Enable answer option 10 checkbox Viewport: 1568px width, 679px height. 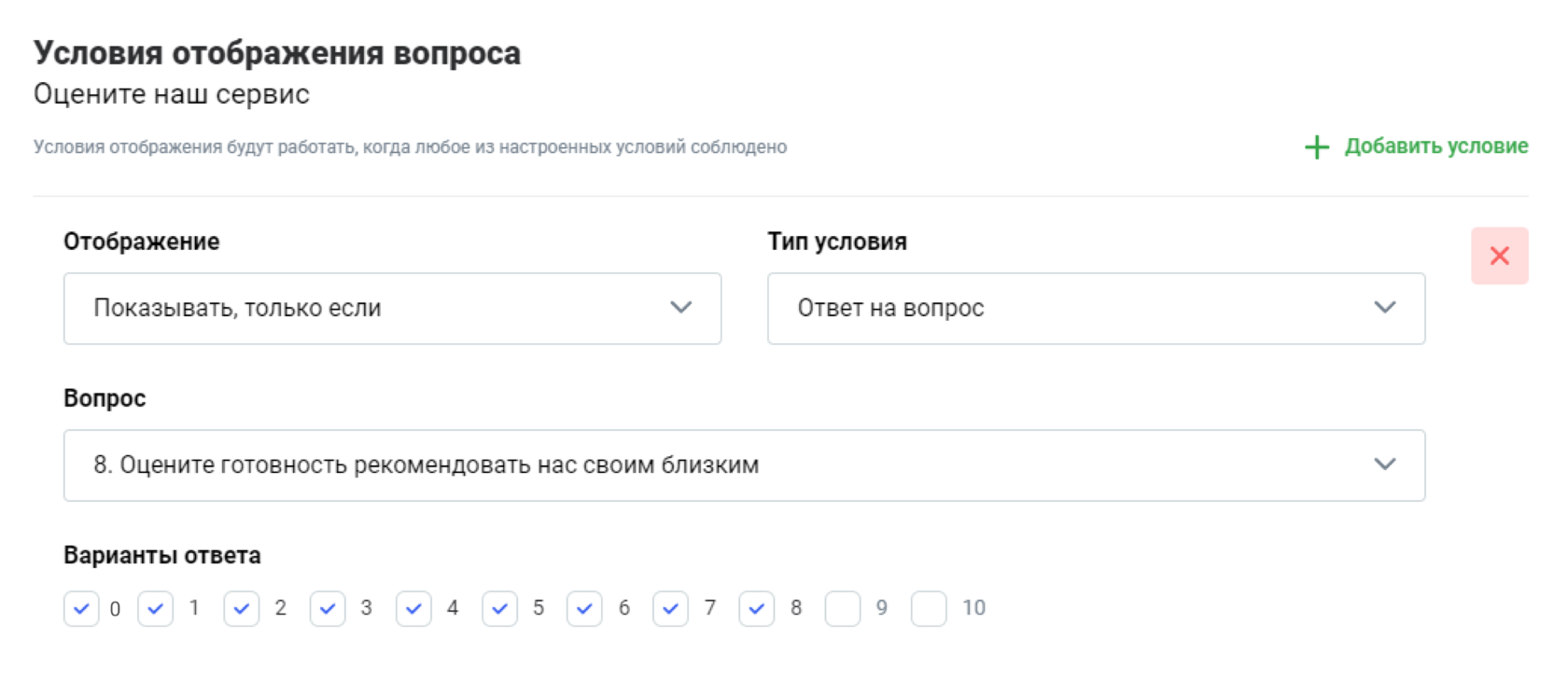tap(929, 609)
